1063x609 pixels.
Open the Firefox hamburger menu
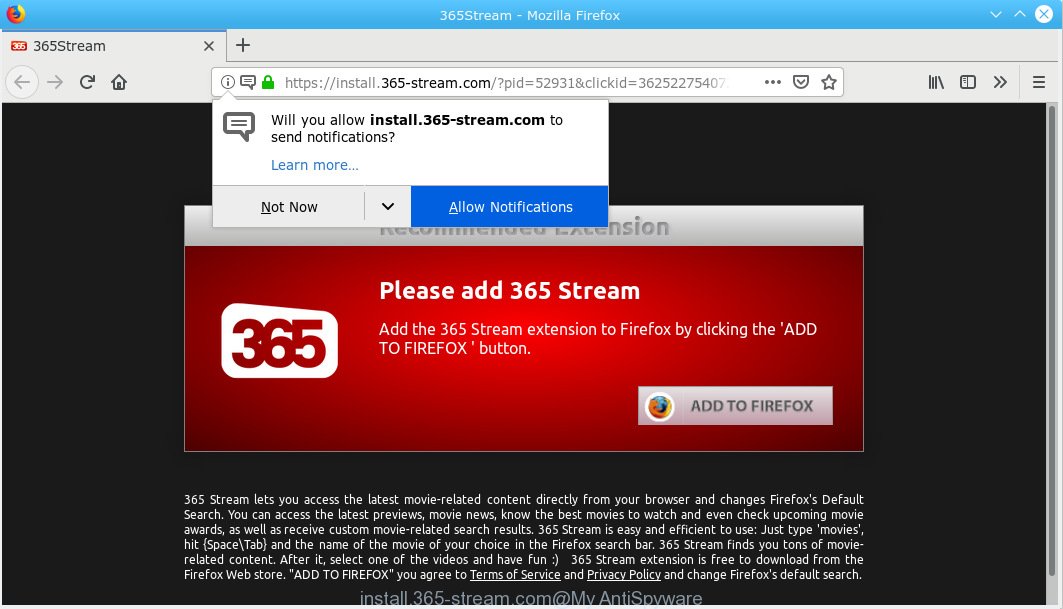[x=1039, y=82]
